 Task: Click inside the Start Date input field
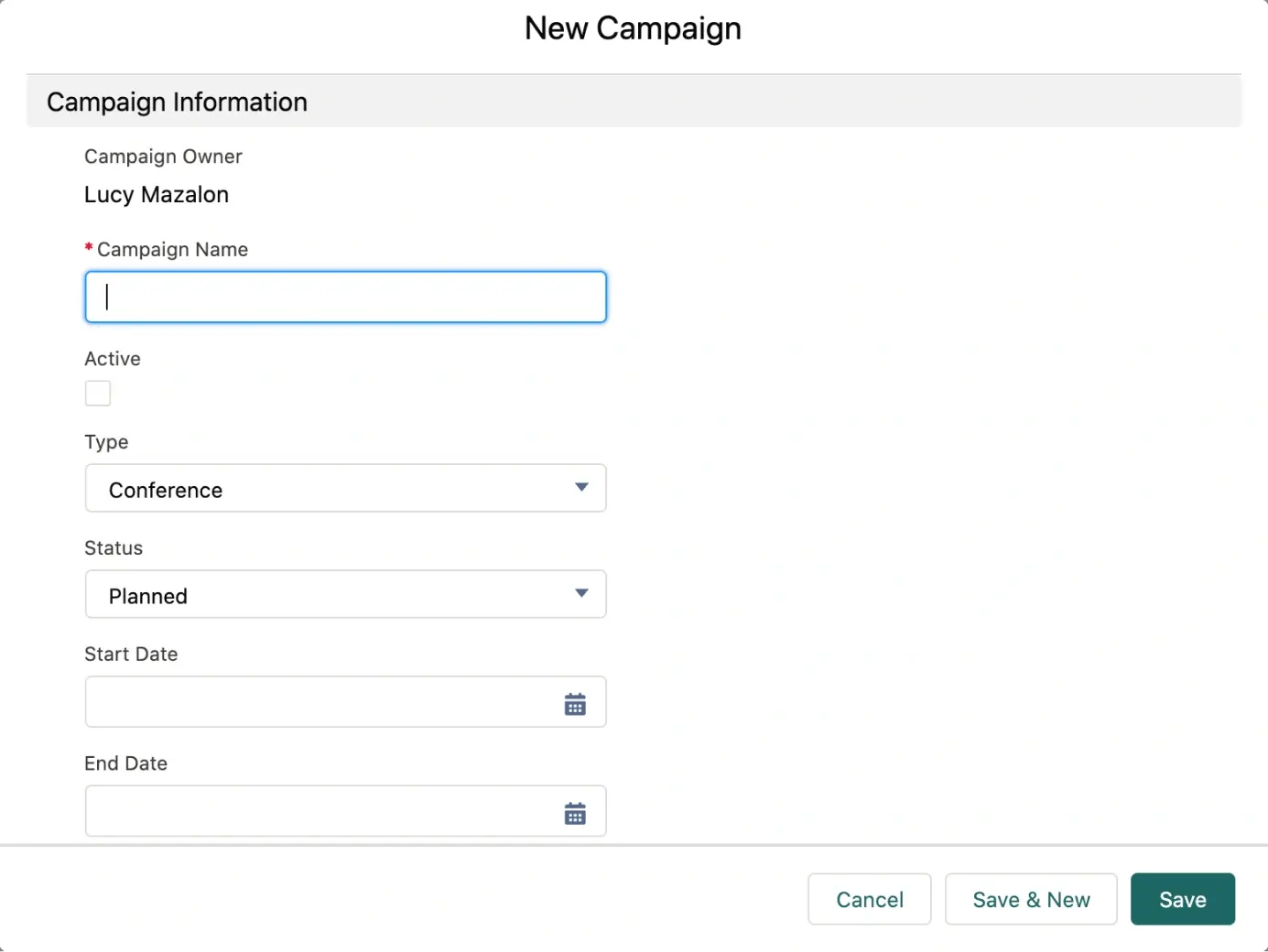(x=320, y=702)
